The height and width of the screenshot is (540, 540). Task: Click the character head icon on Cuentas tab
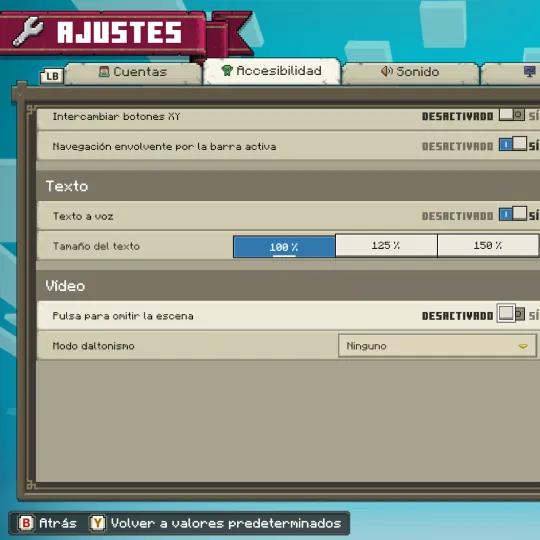pyautogui.click(x=104, y=71)
